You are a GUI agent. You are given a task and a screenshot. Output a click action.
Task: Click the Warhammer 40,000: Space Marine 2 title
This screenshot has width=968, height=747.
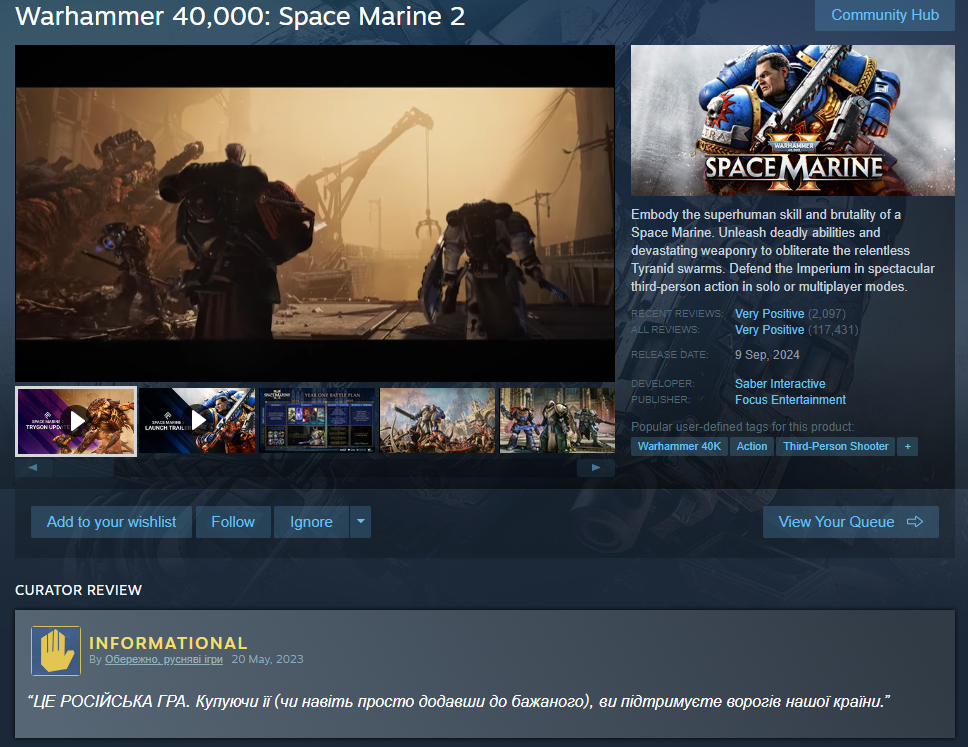240,16
